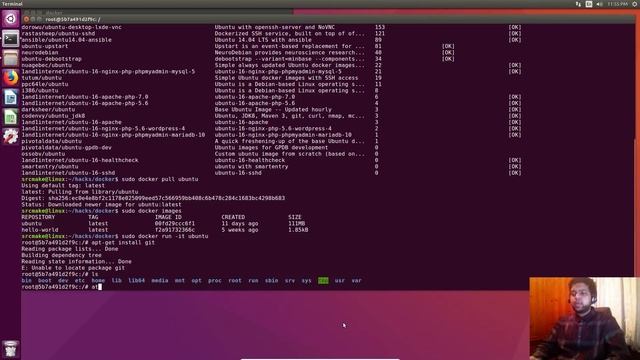Open LibreOffice Writer from the launcher
The image size is (640, 360).
click(11, 97)
